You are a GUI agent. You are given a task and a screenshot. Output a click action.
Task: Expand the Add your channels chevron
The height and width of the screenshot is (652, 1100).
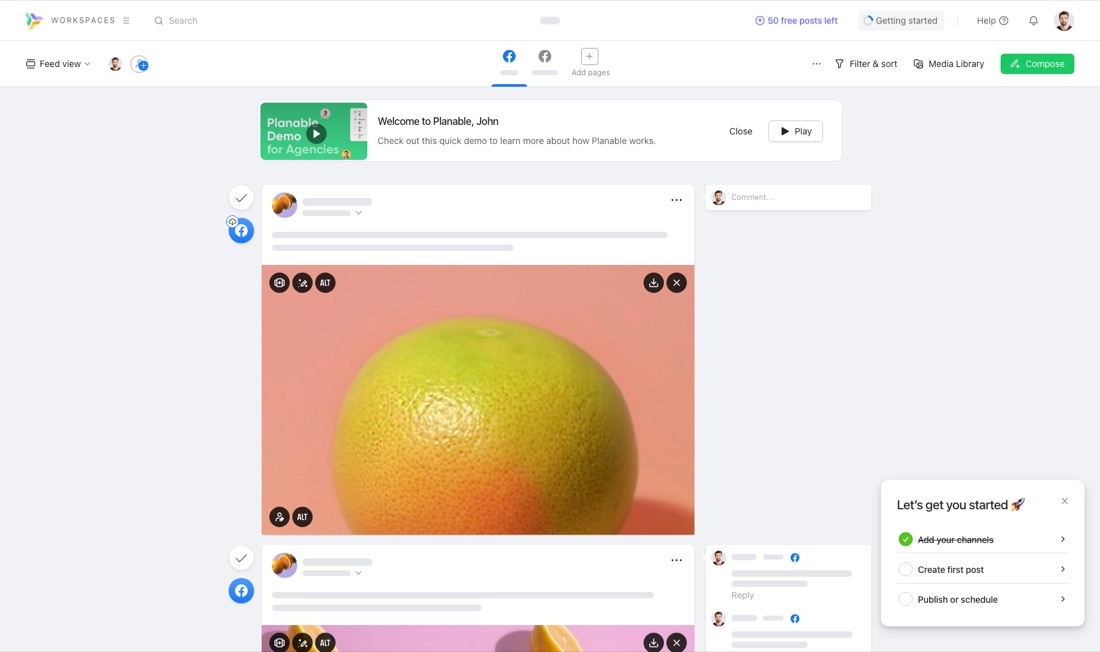coord(1063,539)
